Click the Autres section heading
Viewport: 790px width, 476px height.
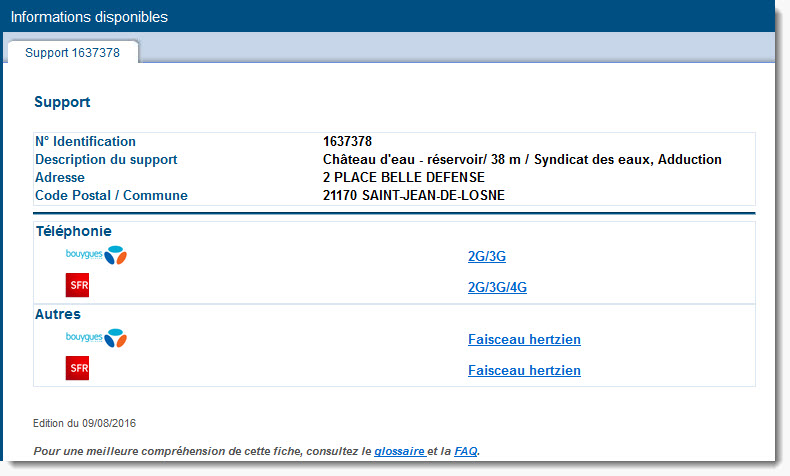tap(58, 314)
